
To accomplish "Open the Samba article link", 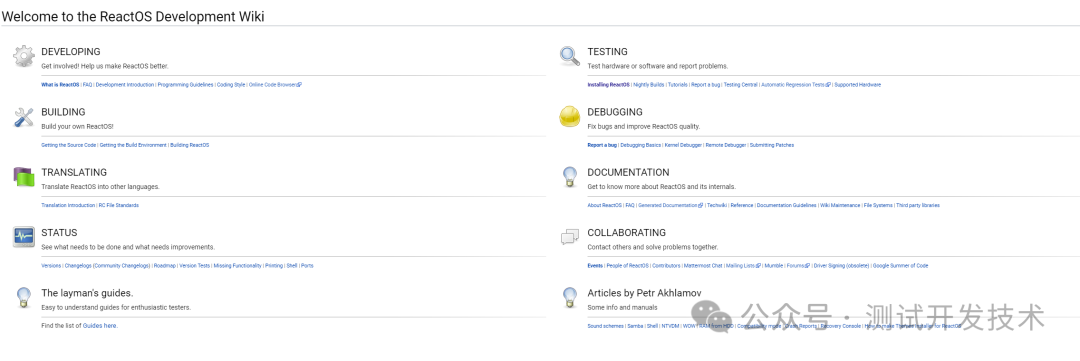I will [635, 326].
